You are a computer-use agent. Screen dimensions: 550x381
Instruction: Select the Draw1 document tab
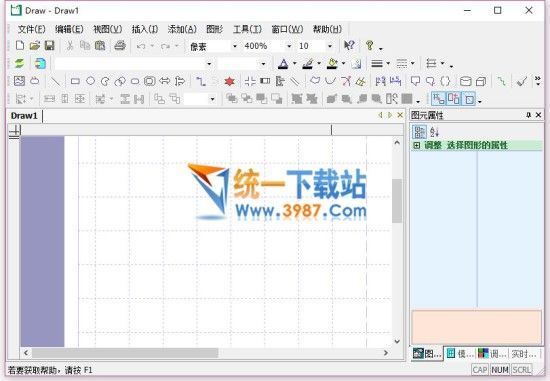(x=24, y=116)
